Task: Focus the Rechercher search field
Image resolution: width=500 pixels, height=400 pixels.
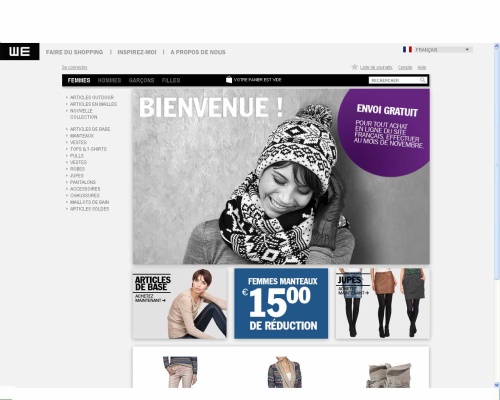Action: (394, 80)
